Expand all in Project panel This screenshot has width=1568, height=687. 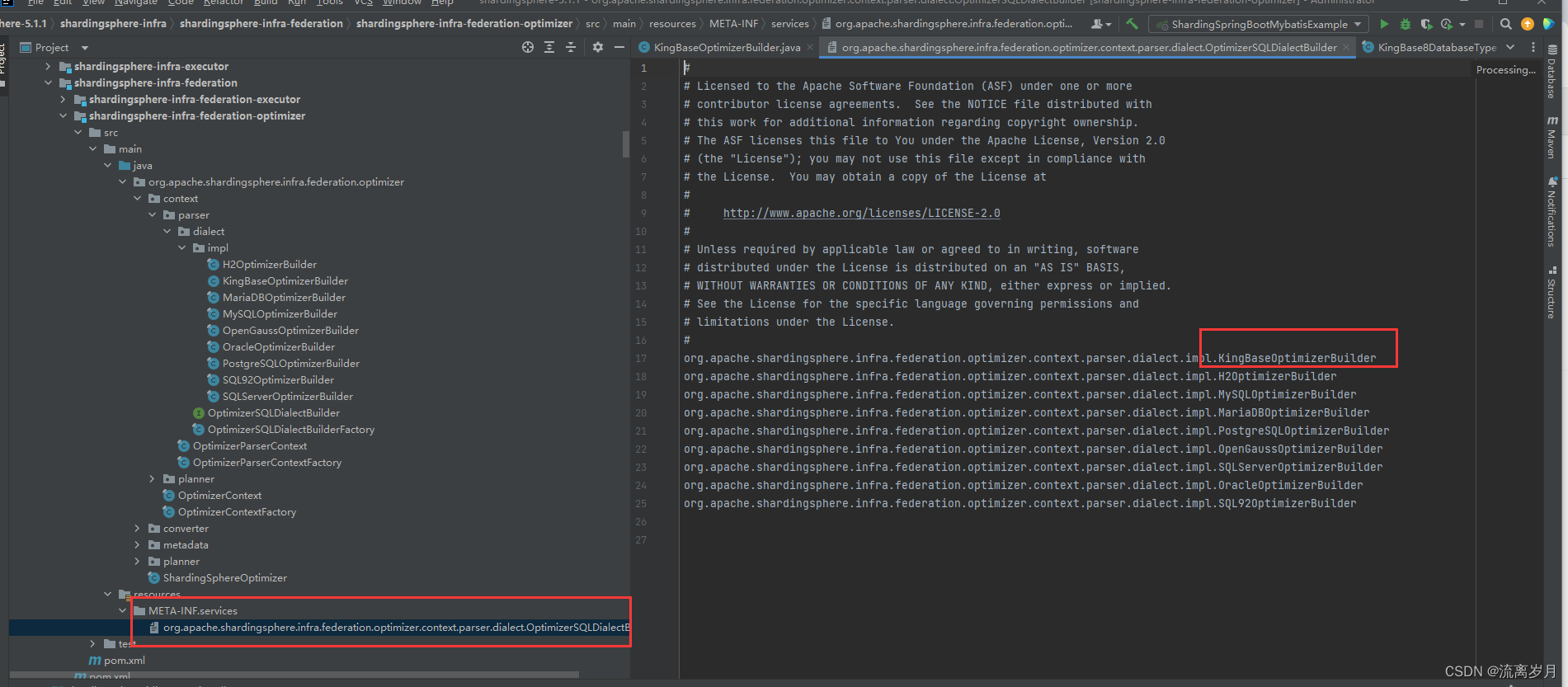(x=549, y=47)
